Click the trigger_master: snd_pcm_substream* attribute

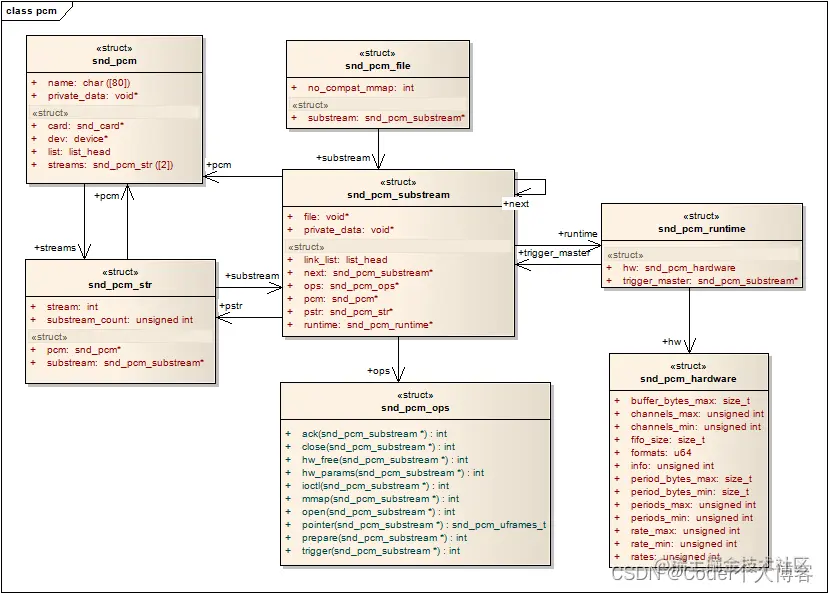(710, 281)
